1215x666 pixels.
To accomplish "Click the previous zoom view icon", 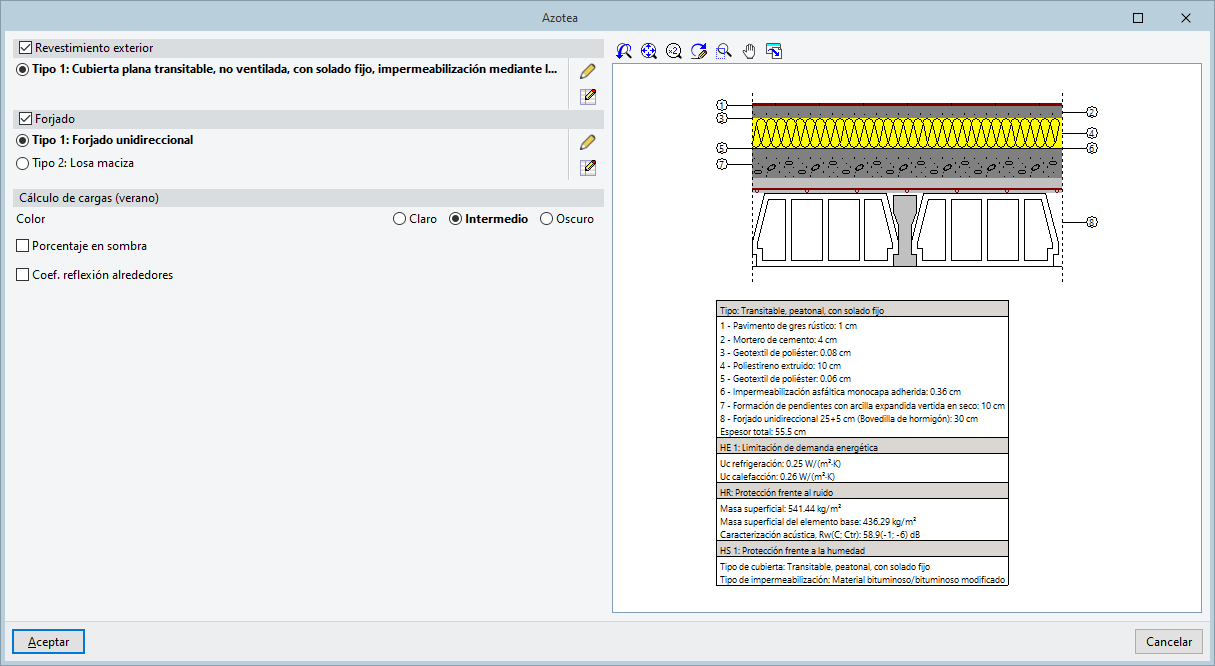I will coord(624,51).
